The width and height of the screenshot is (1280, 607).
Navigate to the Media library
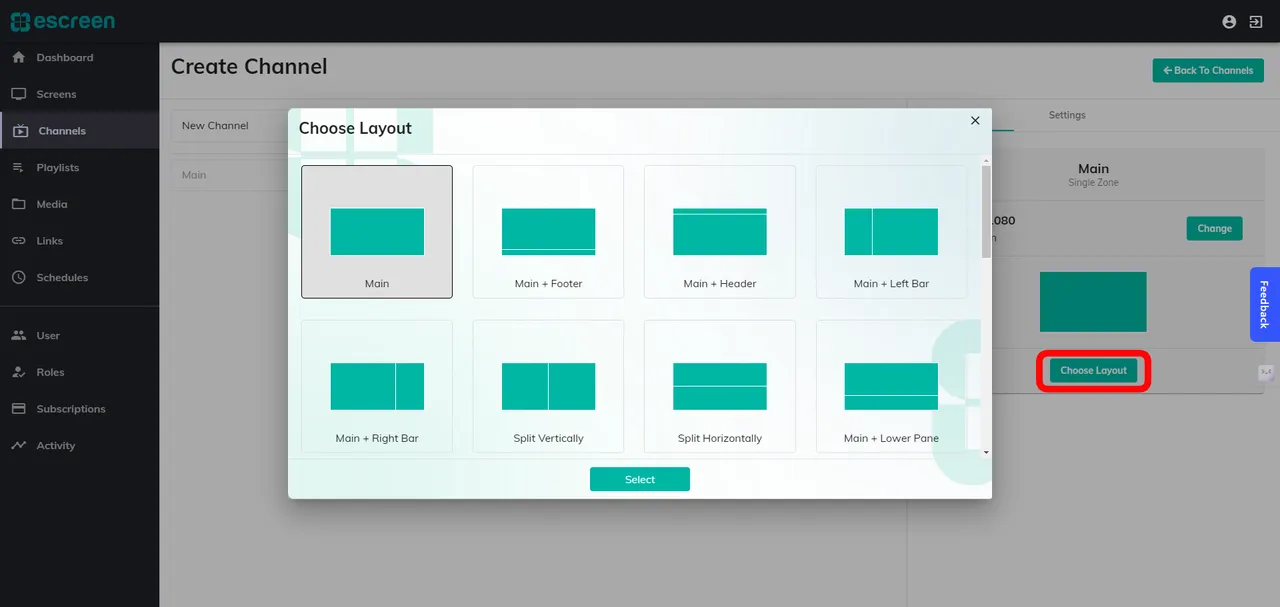(50, 204)
